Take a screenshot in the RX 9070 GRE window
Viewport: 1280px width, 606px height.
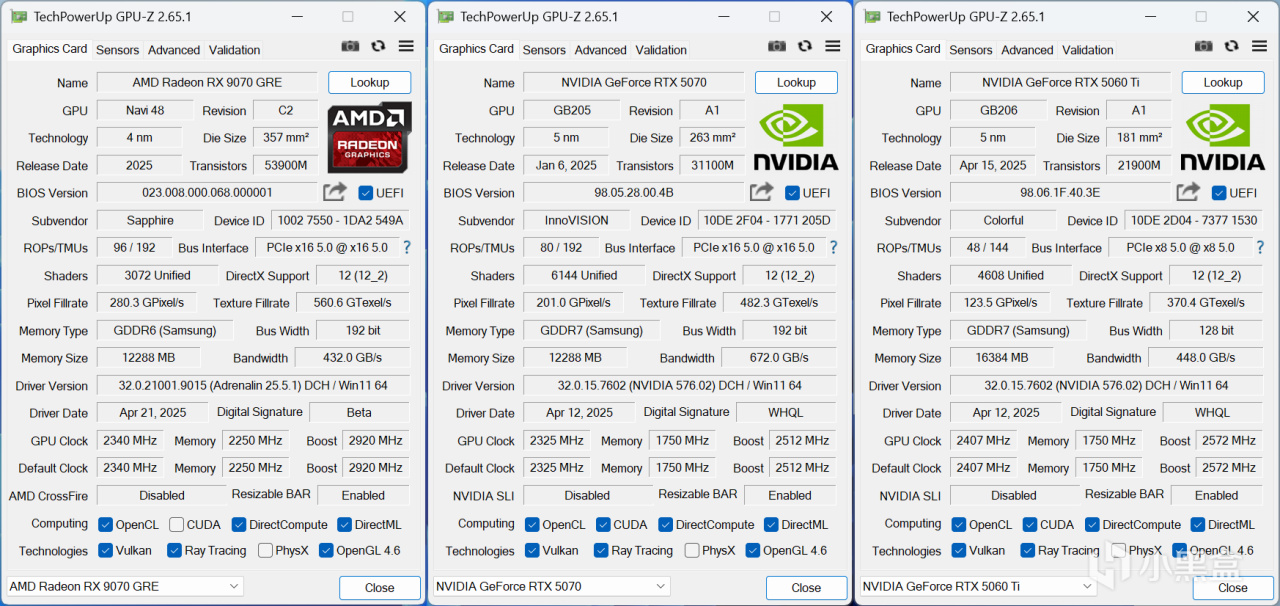click(350, 46)
